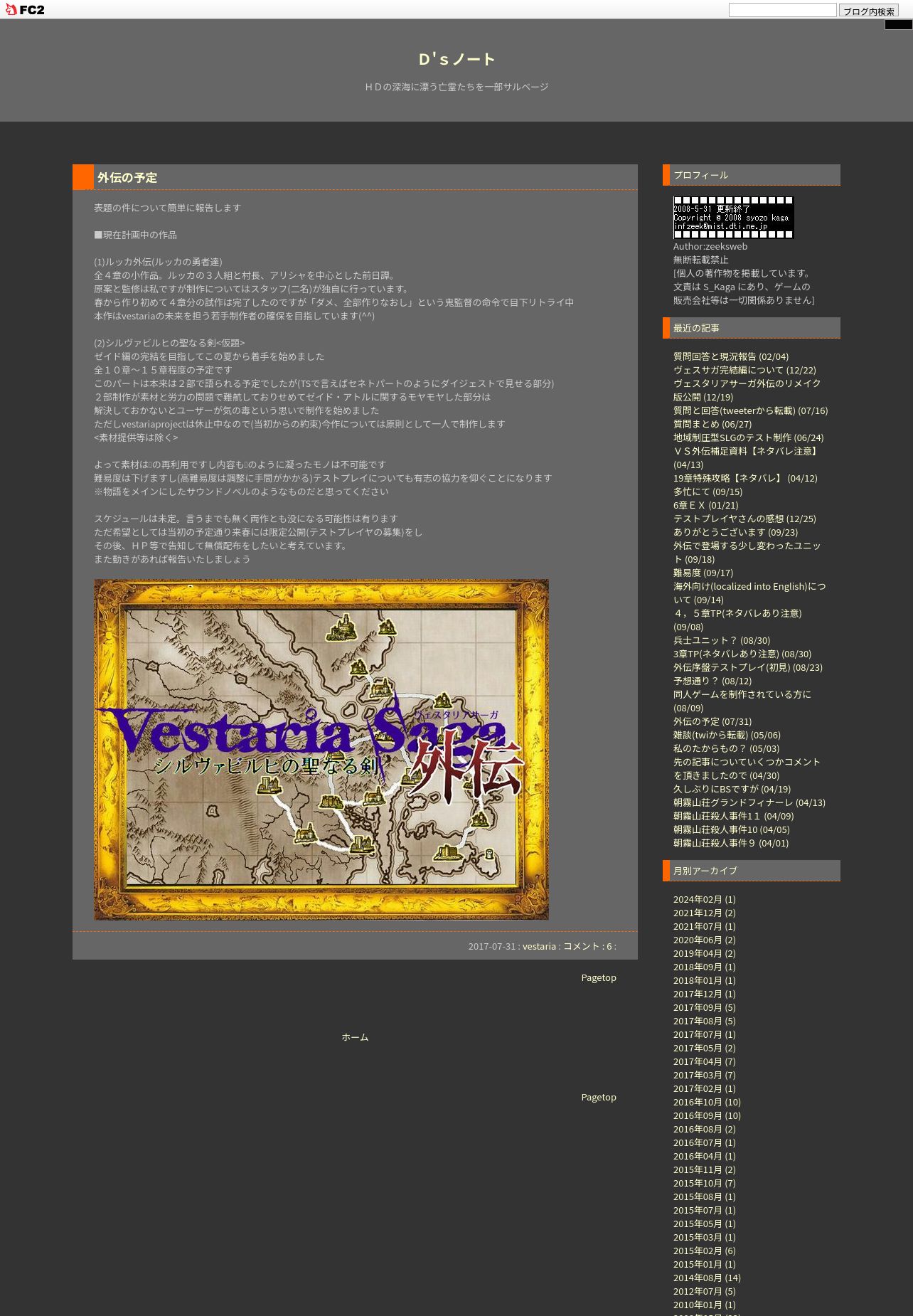
Task: Open ありがとうございます (09/23) article
Action: tap(735, 532)
